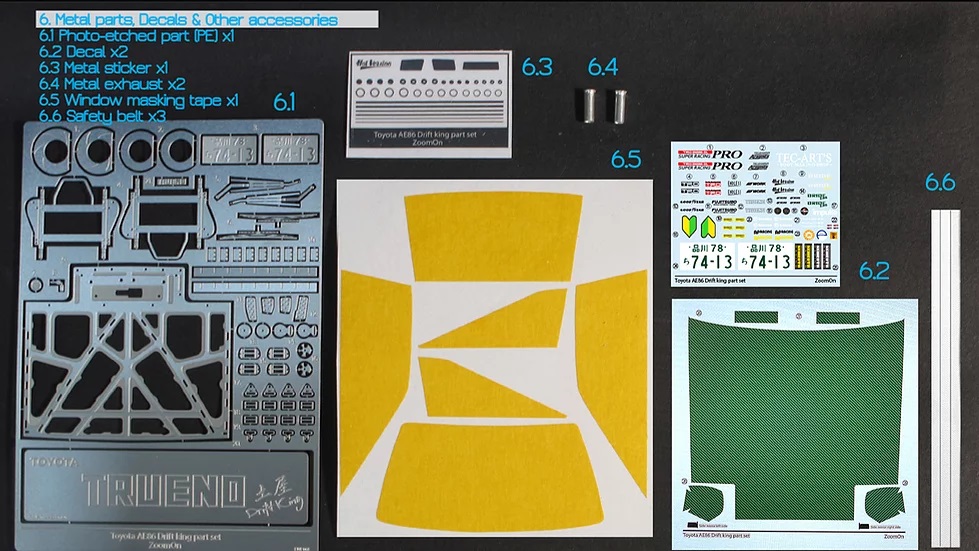Click the right green mirror cover decal
Screen dimensions: 979x551
tap(884, 505)
